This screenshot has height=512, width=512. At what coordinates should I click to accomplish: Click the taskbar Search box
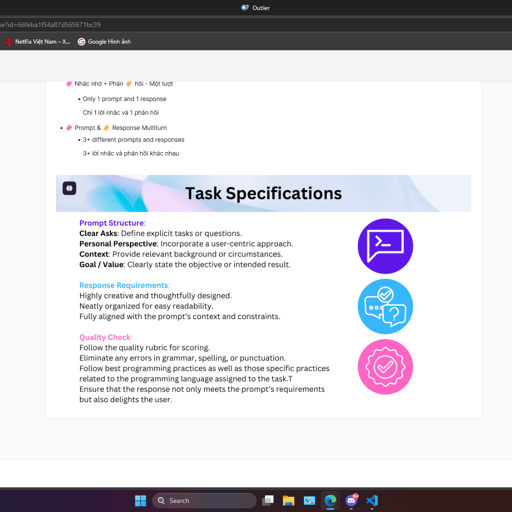(x=204, y=500)
